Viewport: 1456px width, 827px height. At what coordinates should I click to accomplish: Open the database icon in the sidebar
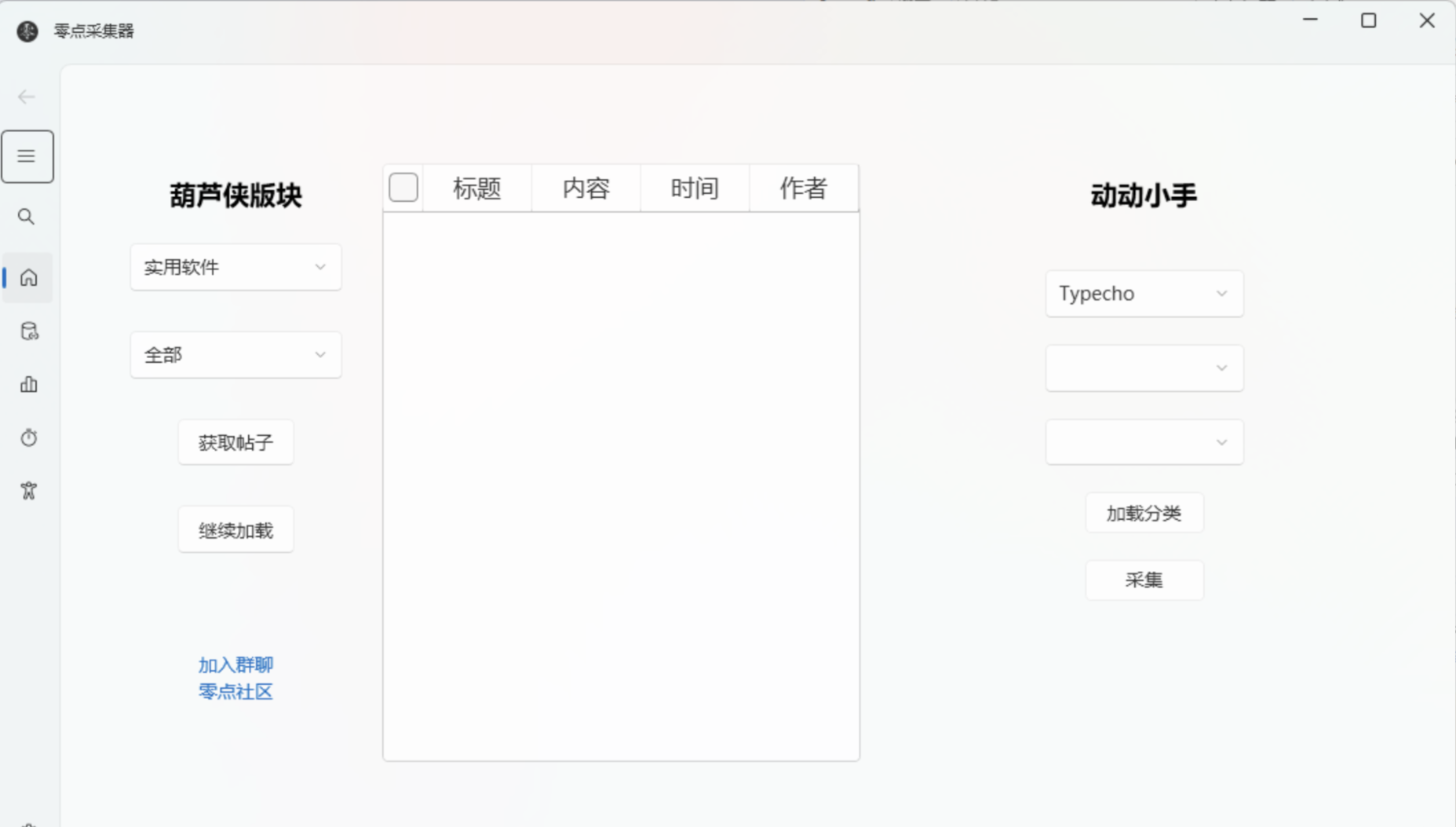click(x=29, y=331)
